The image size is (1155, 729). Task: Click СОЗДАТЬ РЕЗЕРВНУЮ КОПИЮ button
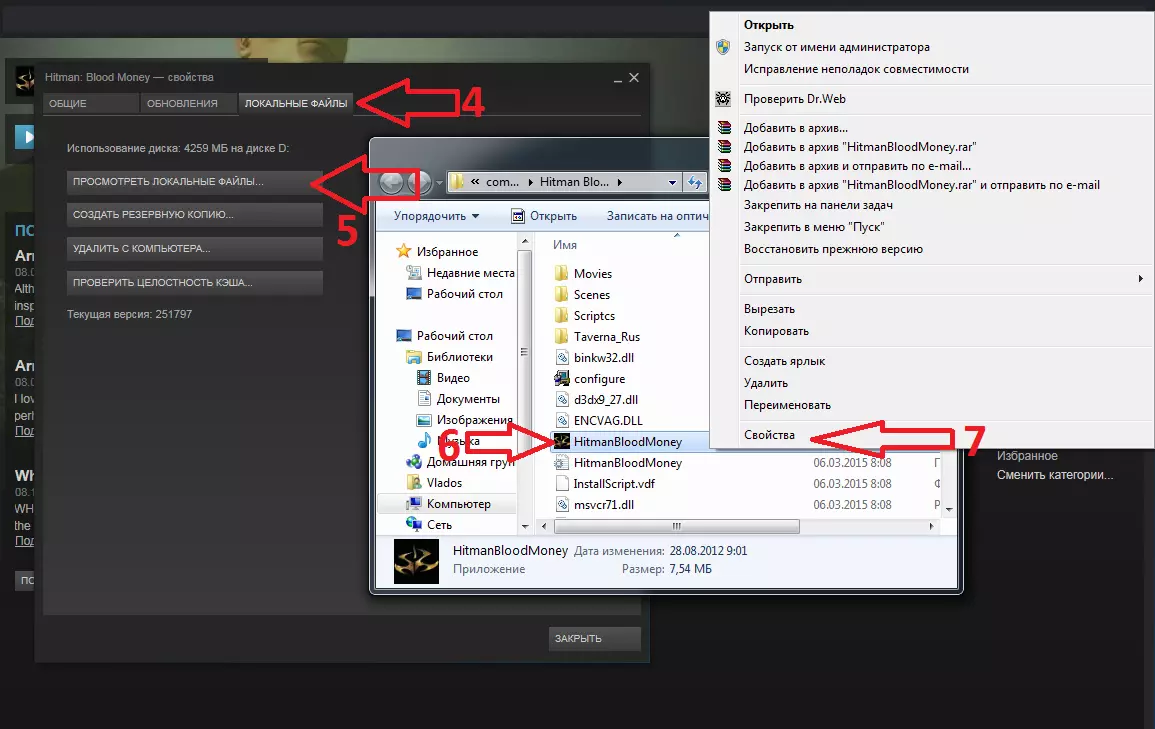coord(194,215)
